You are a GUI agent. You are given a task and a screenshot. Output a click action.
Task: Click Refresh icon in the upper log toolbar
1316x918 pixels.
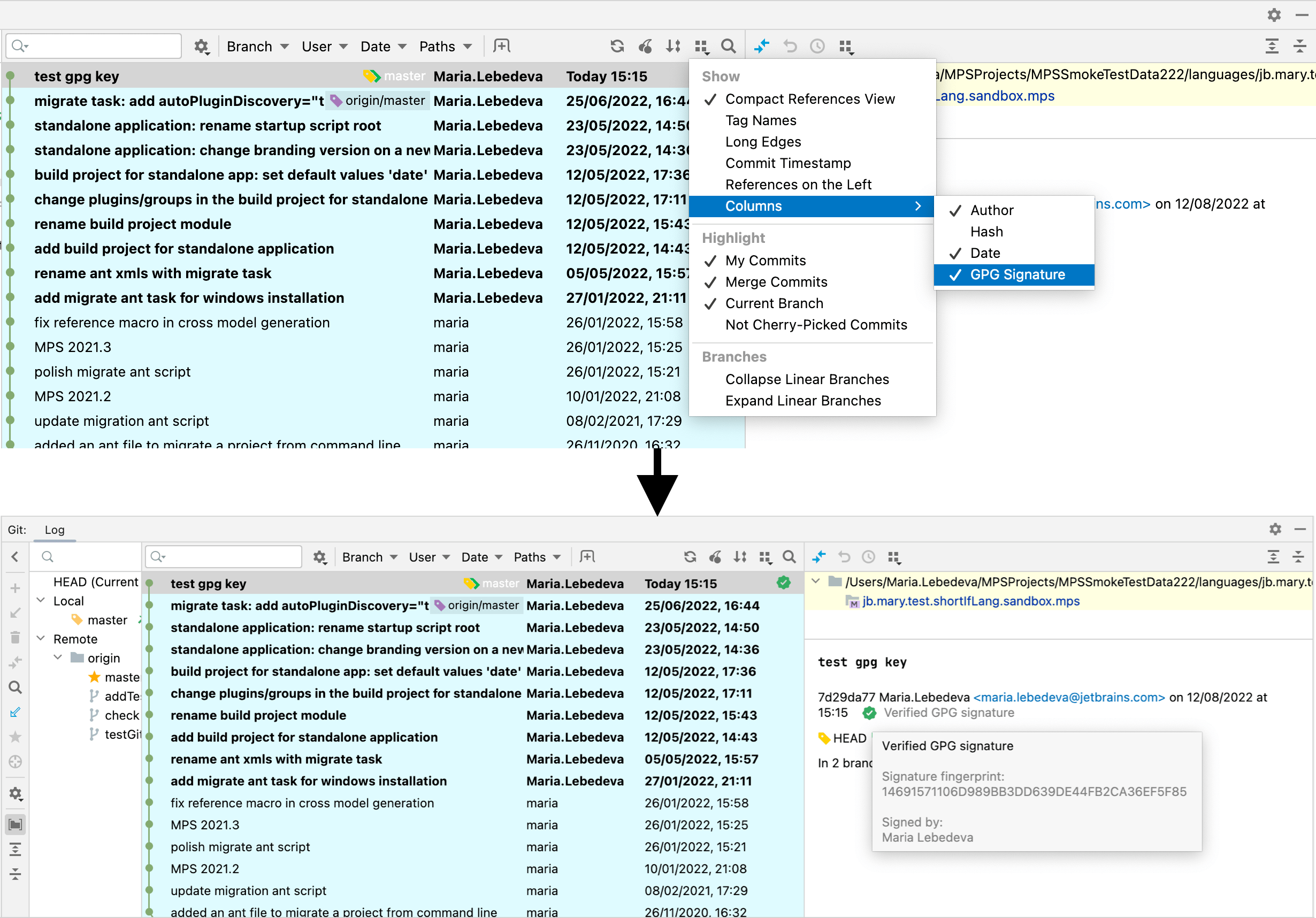point(617,46)
